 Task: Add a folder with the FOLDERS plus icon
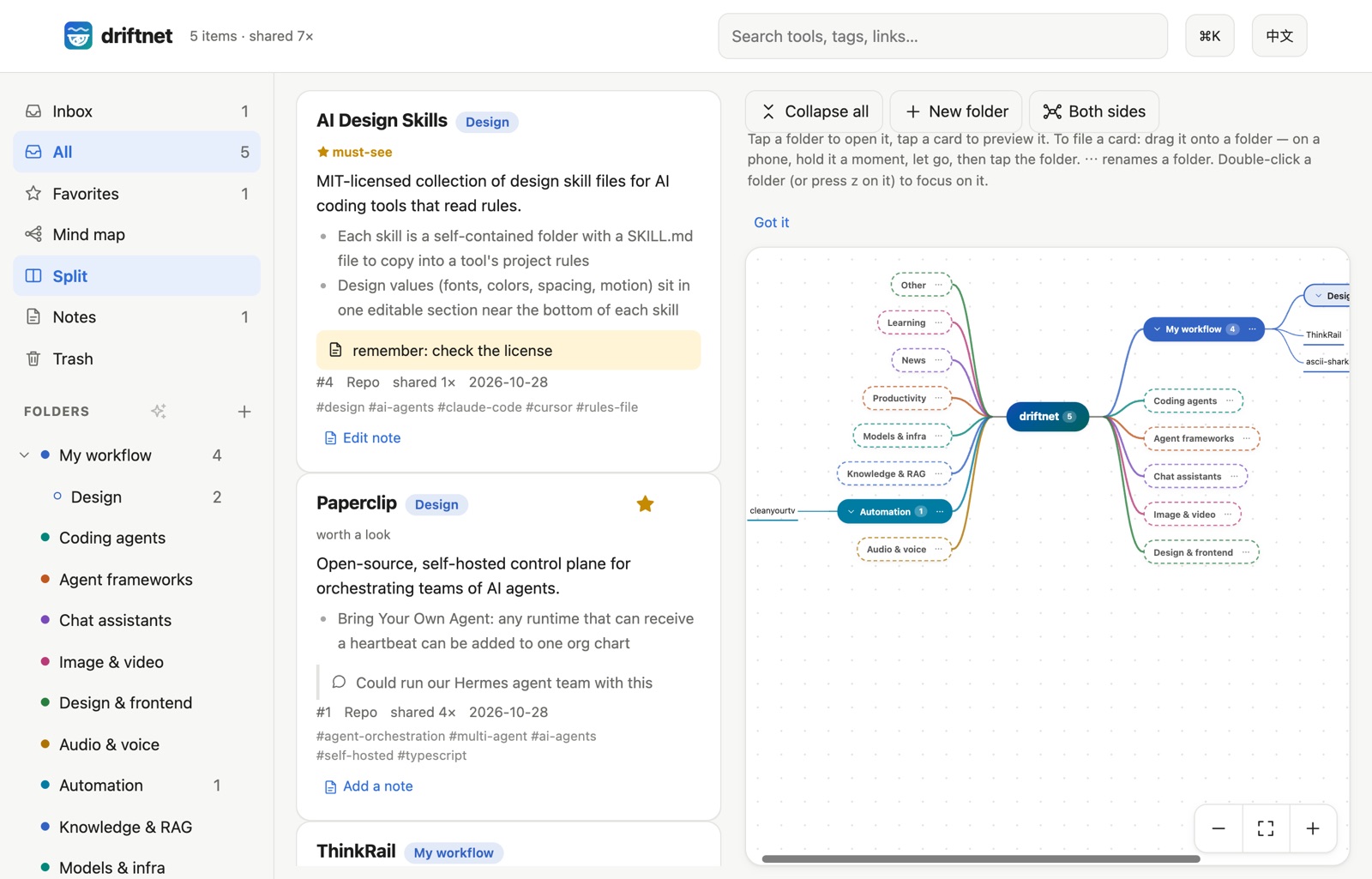point(244,412)
